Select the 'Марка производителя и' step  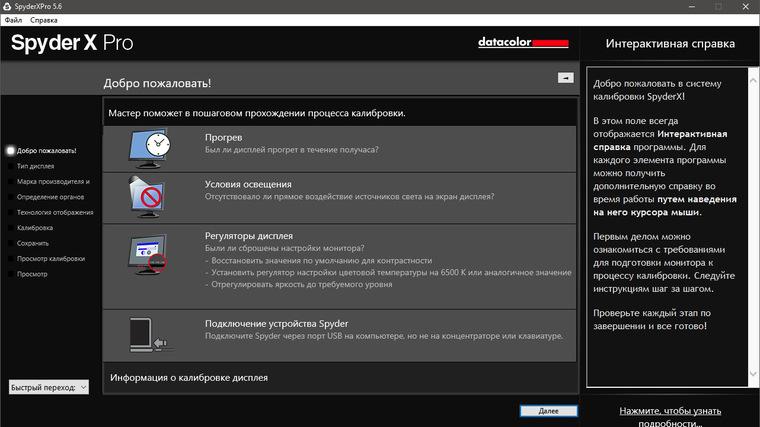(x=53, y=182)
